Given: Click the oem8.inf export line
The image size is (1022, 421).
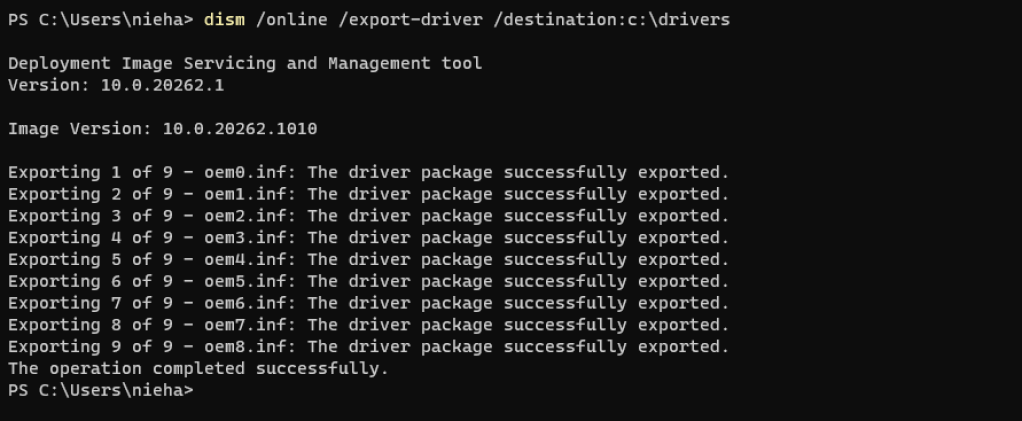Looking at the screenshot, I should point(368,347).
